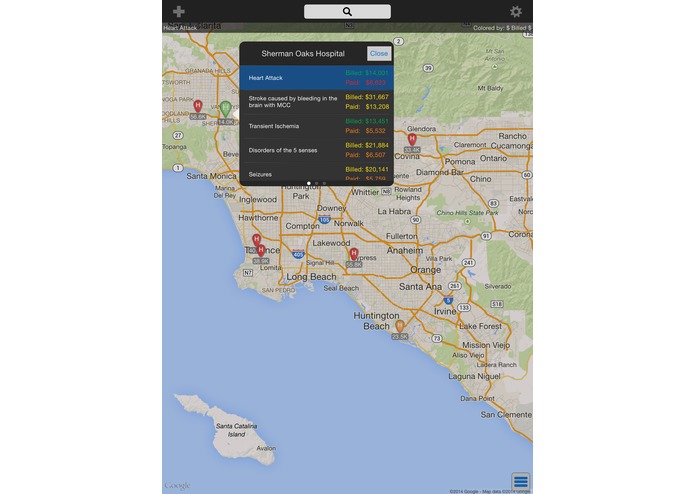Image resolution: width=695 pixels, height=494 pixels.
Task: Select the red hospital pin below Glendora
Action: 412,140
